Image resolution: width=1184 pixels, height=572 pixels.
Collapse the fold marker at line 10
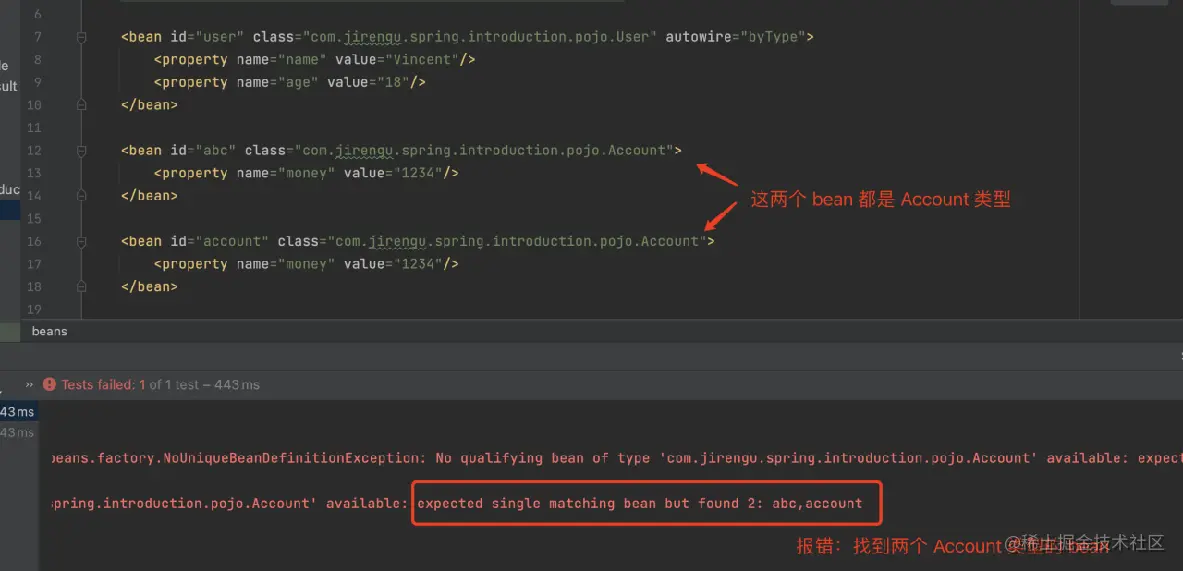(82, 105)
